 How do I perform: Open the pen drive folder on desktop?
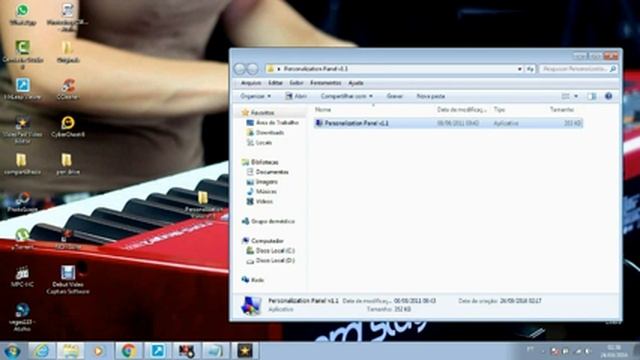coord(67,164)
